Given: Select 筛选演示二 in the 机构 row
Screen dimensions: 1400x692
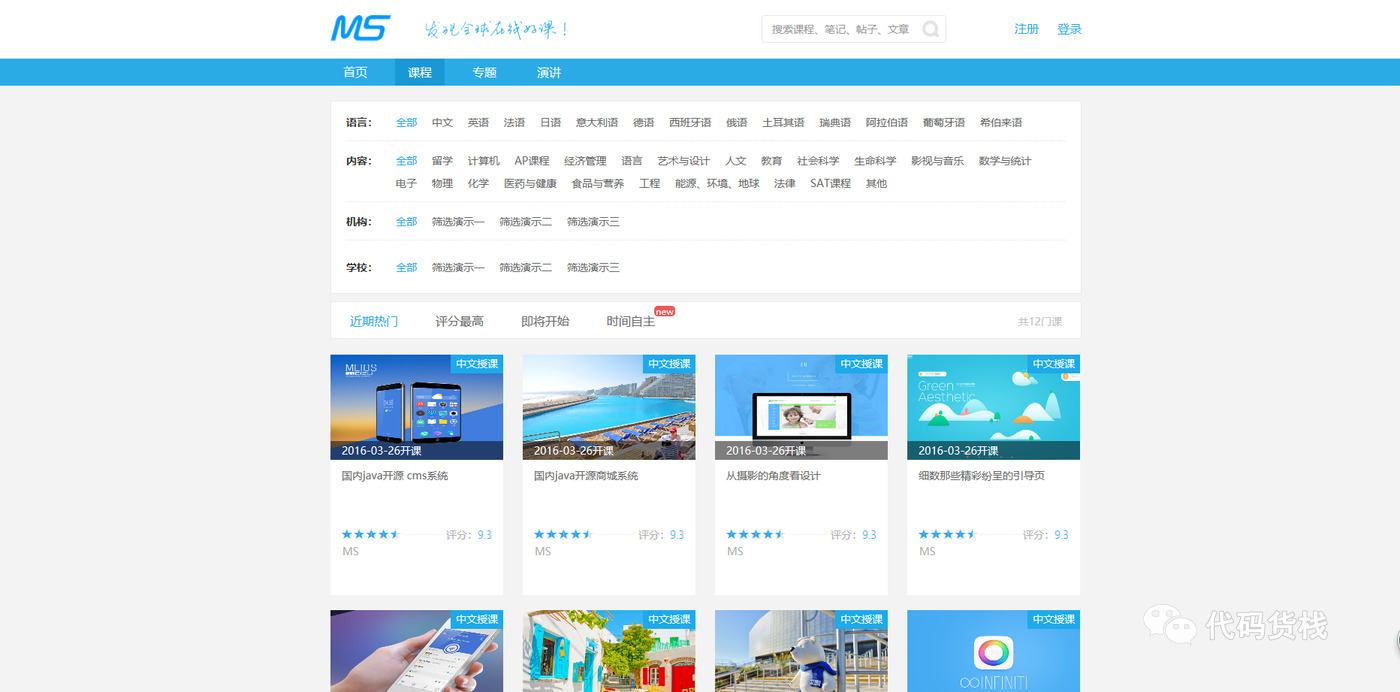Looking at the screenshot, I should (525, 221).
